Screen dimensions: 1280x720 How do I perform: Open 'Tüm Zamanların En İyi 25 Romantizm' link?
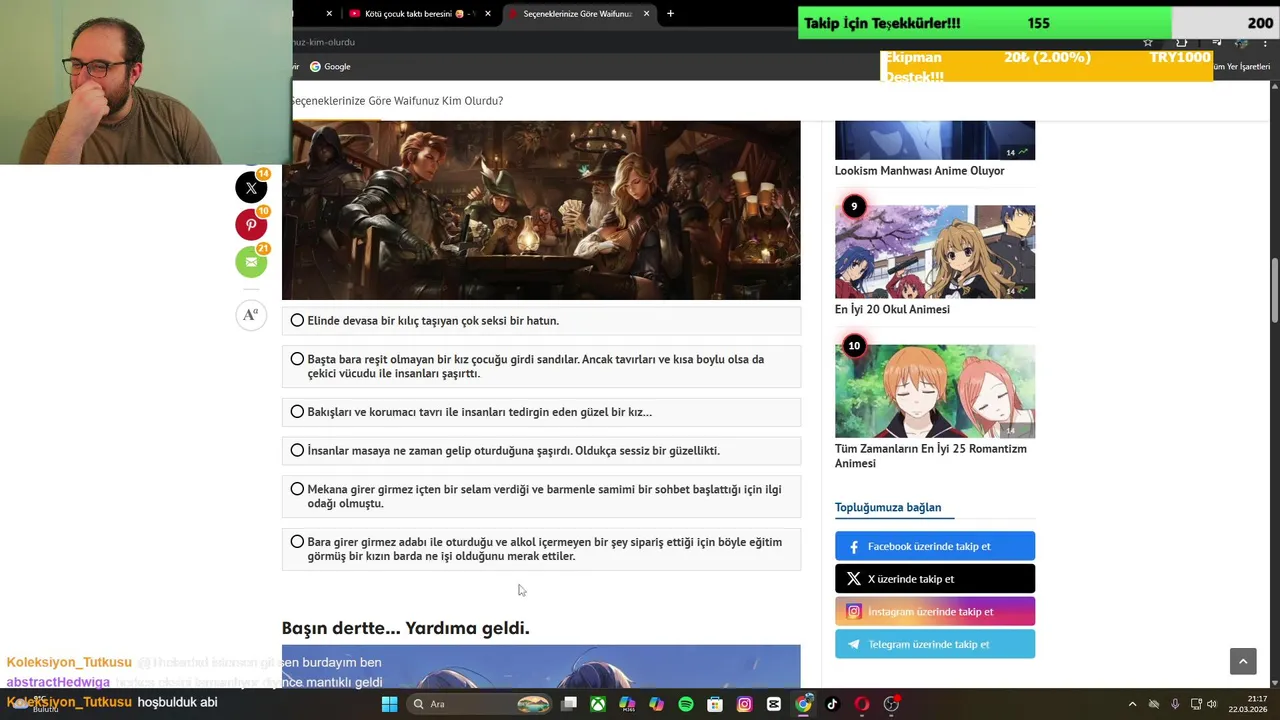930,456
